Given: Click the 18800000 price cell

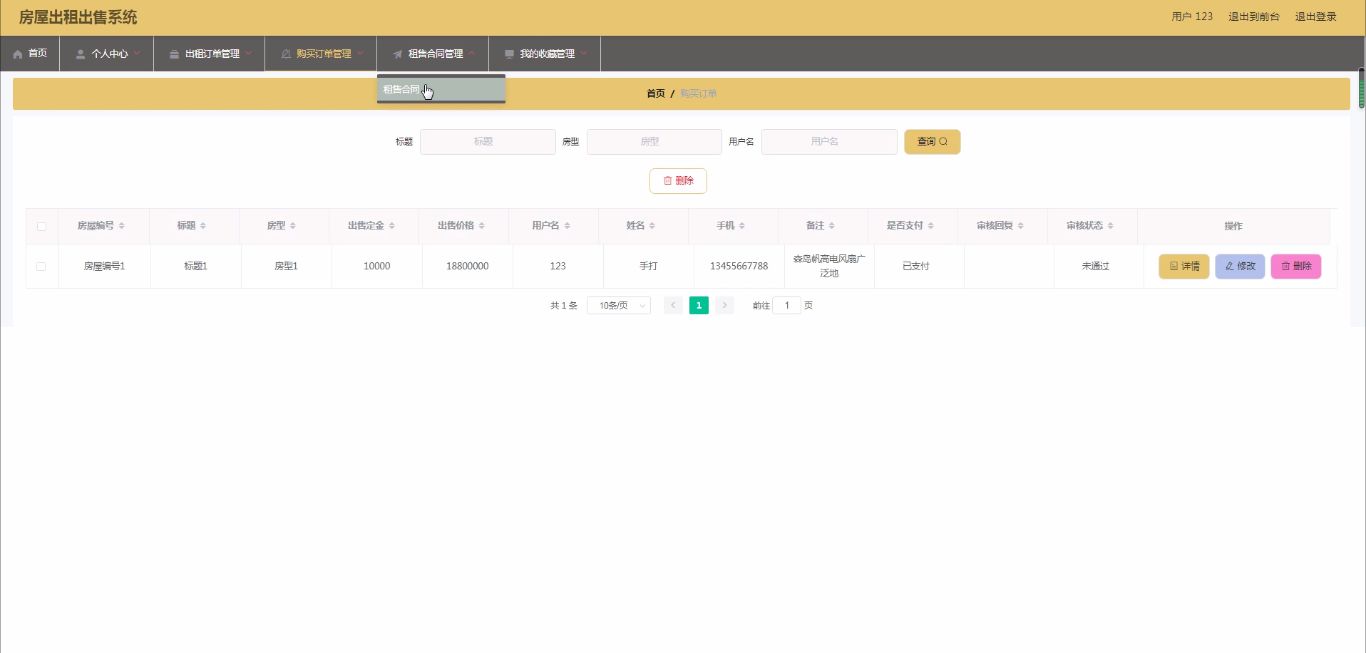Looking at the screenshot, I should coord(467,266).
